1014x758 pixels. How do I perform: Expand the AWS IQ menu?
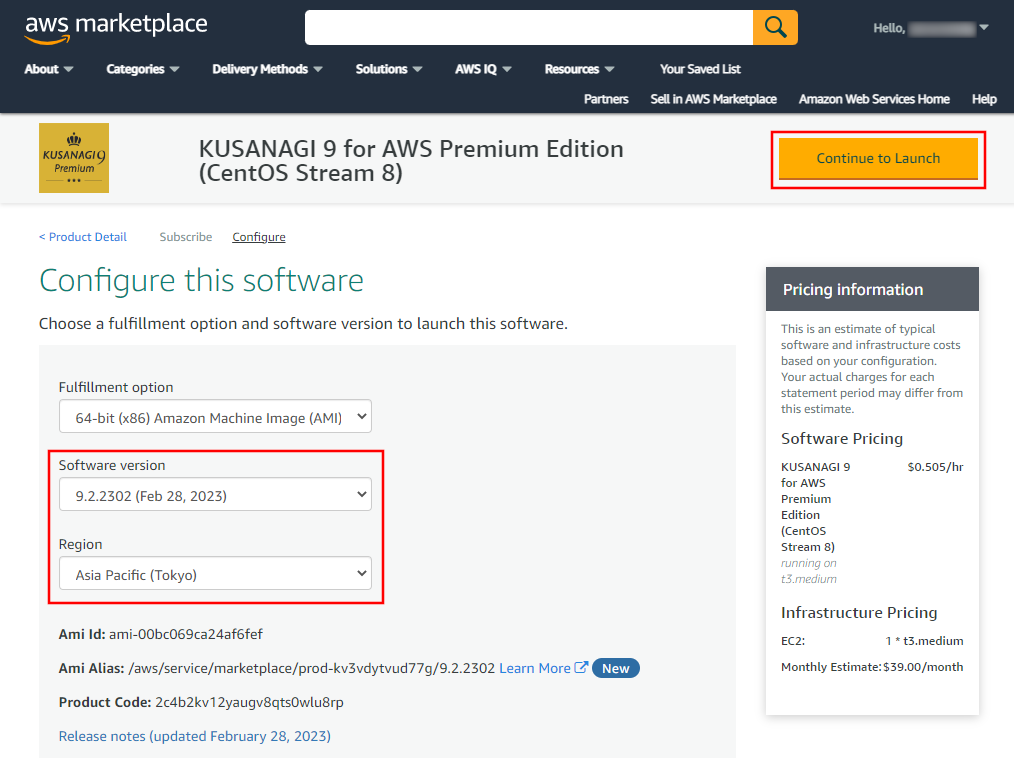coord(483,69)
